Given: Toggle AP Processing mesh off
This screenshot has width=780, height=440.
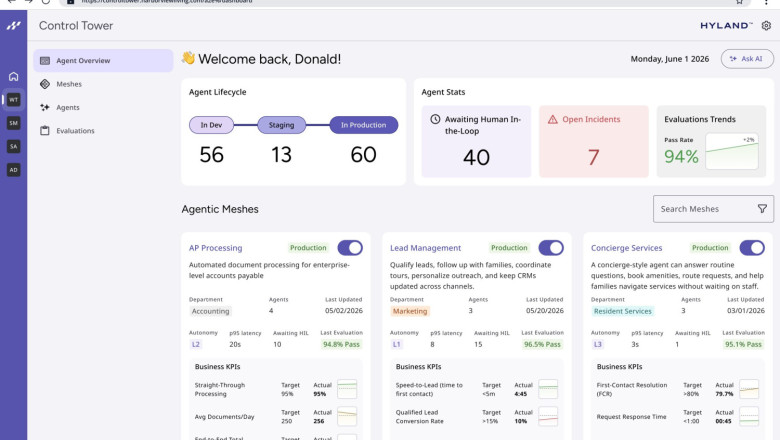Looking at the screenshot, I should (350, 248).
